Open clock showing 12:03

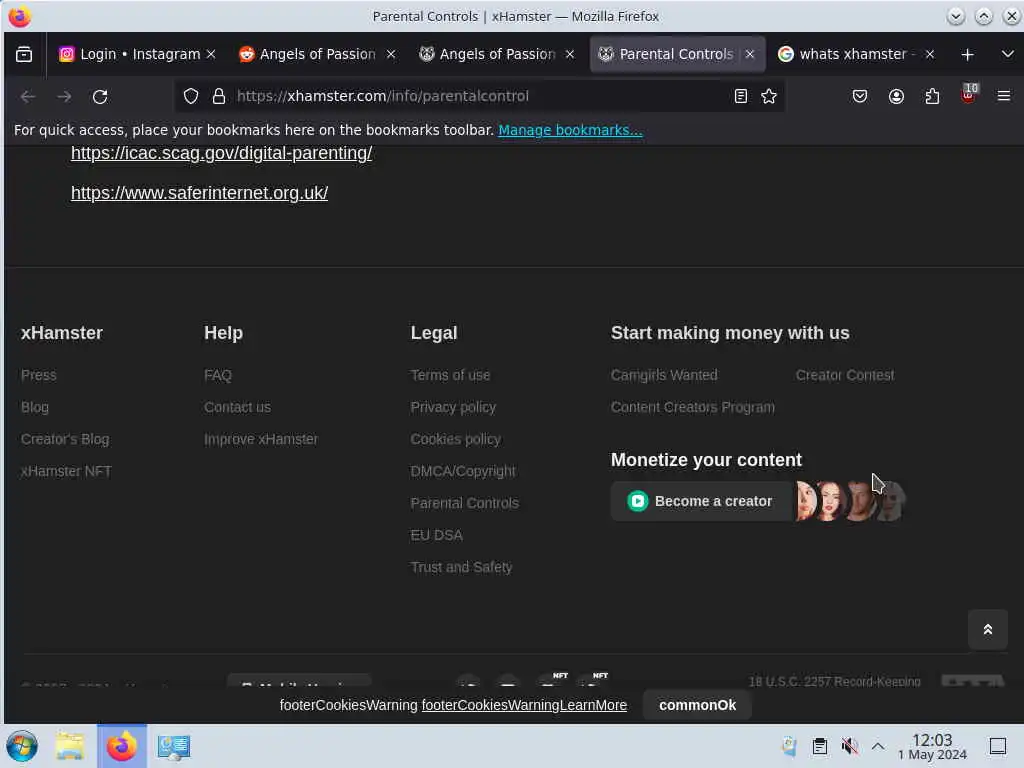tap(932, 746)
